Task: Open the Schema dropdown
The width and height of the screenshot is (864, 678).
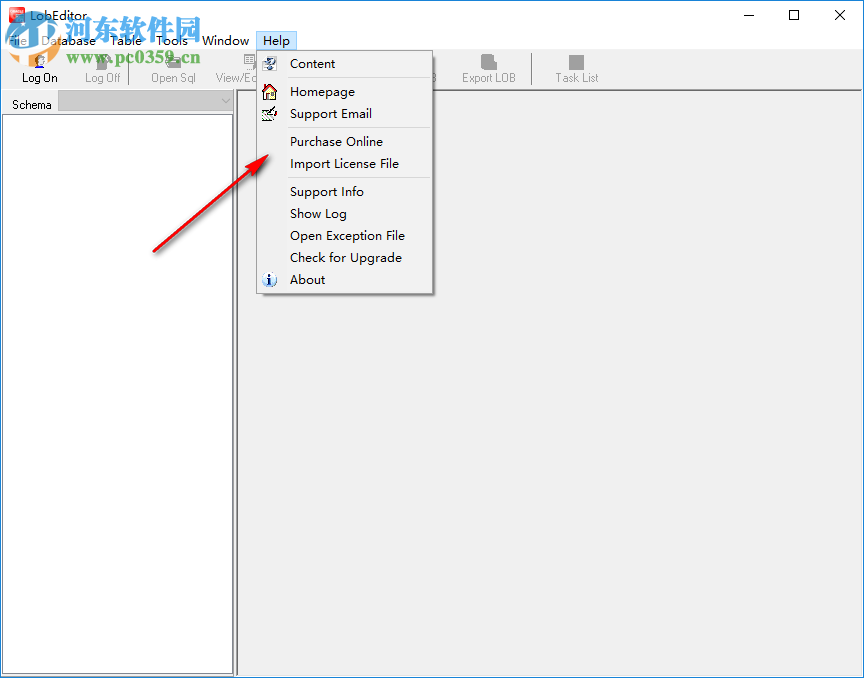Action: [x=224, y=101]
